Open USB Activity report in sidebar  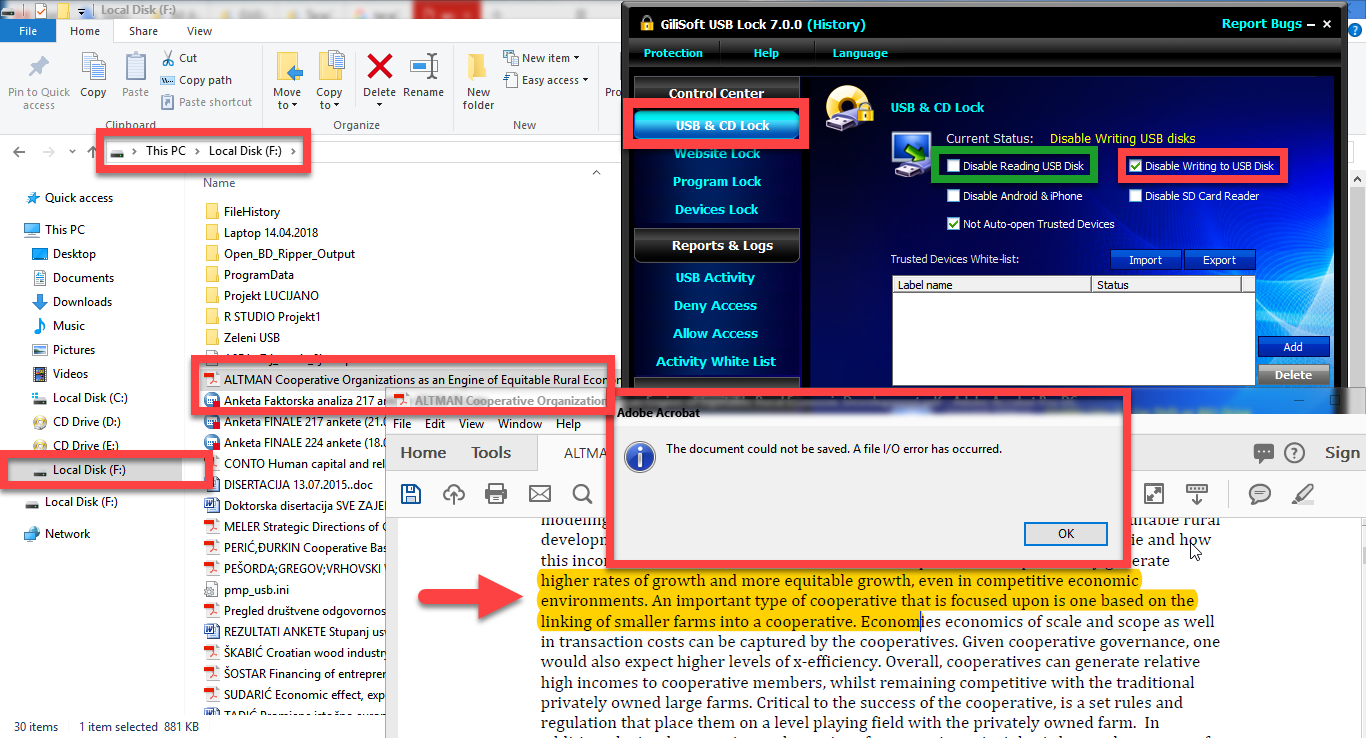pos(715,277)
